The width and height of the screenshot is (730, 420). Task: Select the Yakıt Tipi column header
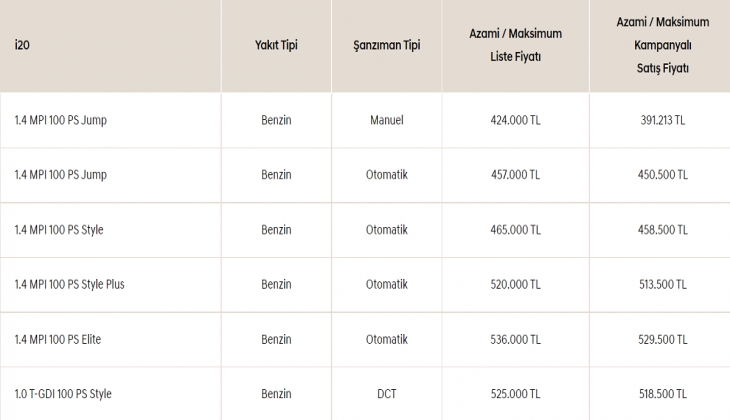(276, 46)
